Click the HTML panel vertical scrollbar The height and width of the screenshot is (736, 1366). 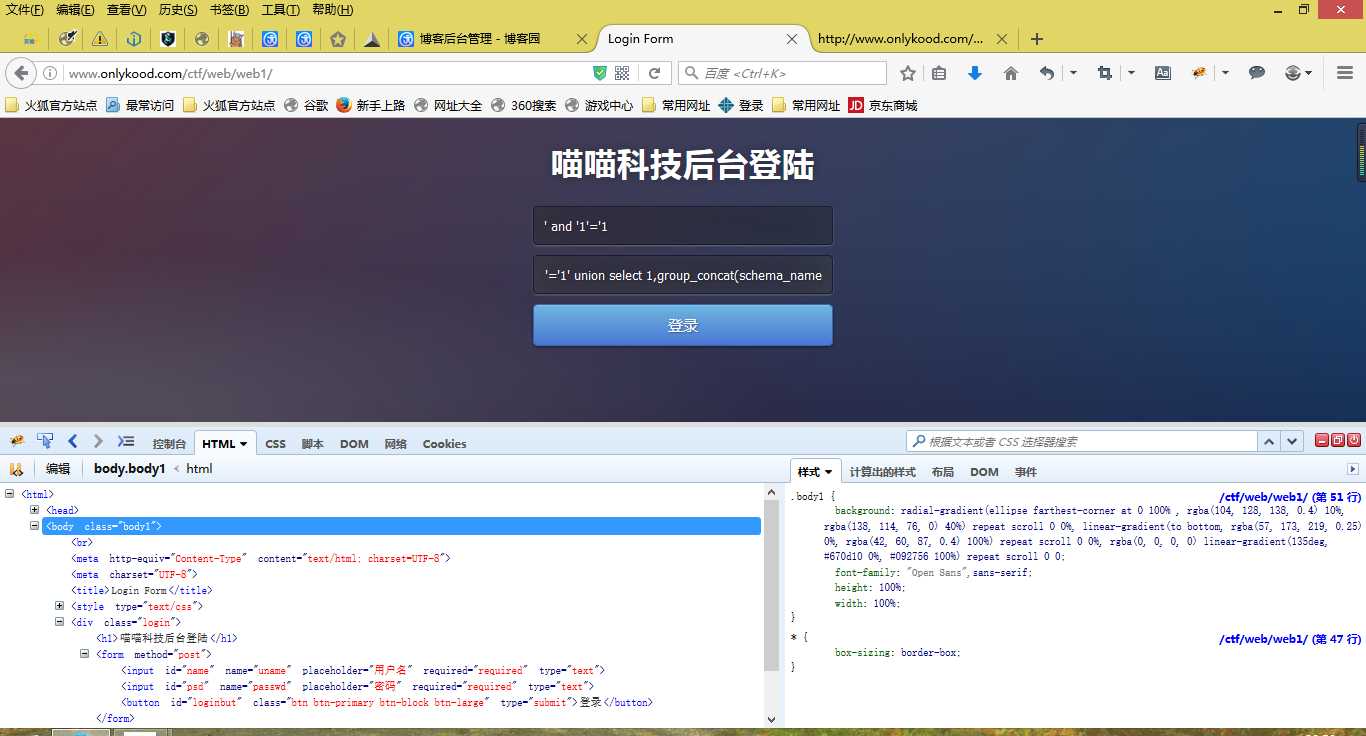pyautogui.click(x=771, y=605)
